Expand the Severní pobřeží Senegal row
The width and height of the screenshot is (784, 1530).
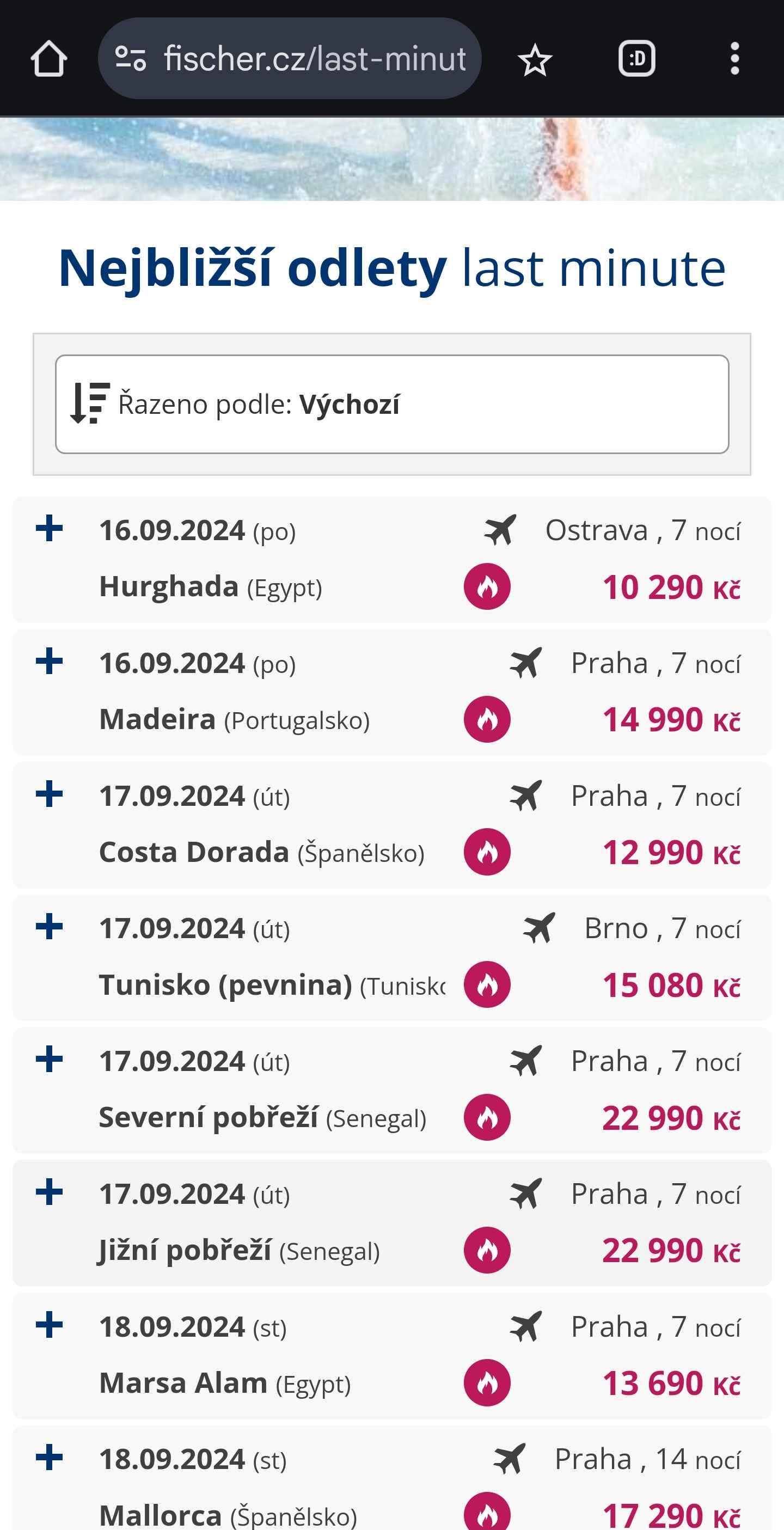[x=50, y=1060]
